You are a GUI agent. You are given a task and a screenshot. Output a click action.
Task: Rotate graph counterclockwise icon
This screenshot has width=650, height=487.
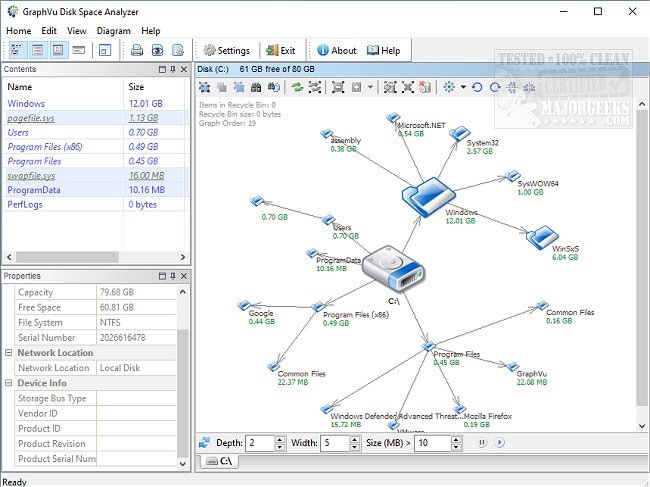tap(477, 87)
